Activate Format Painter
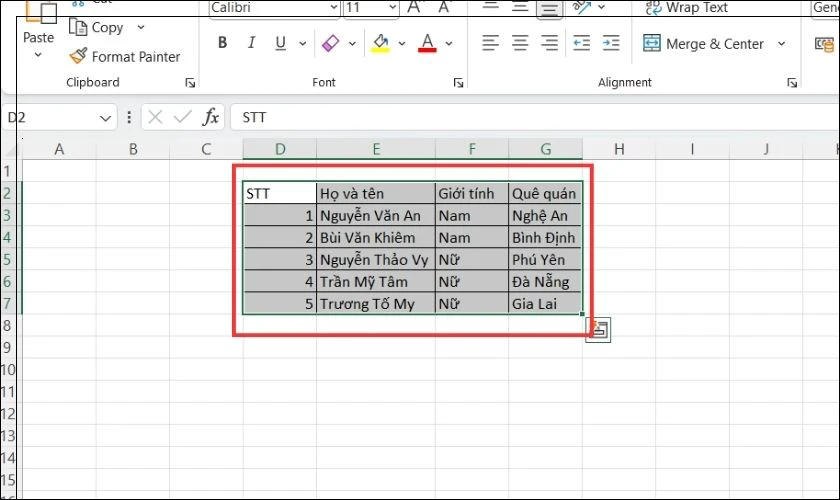This screenshot has height=500, width=840. [125, 57]
